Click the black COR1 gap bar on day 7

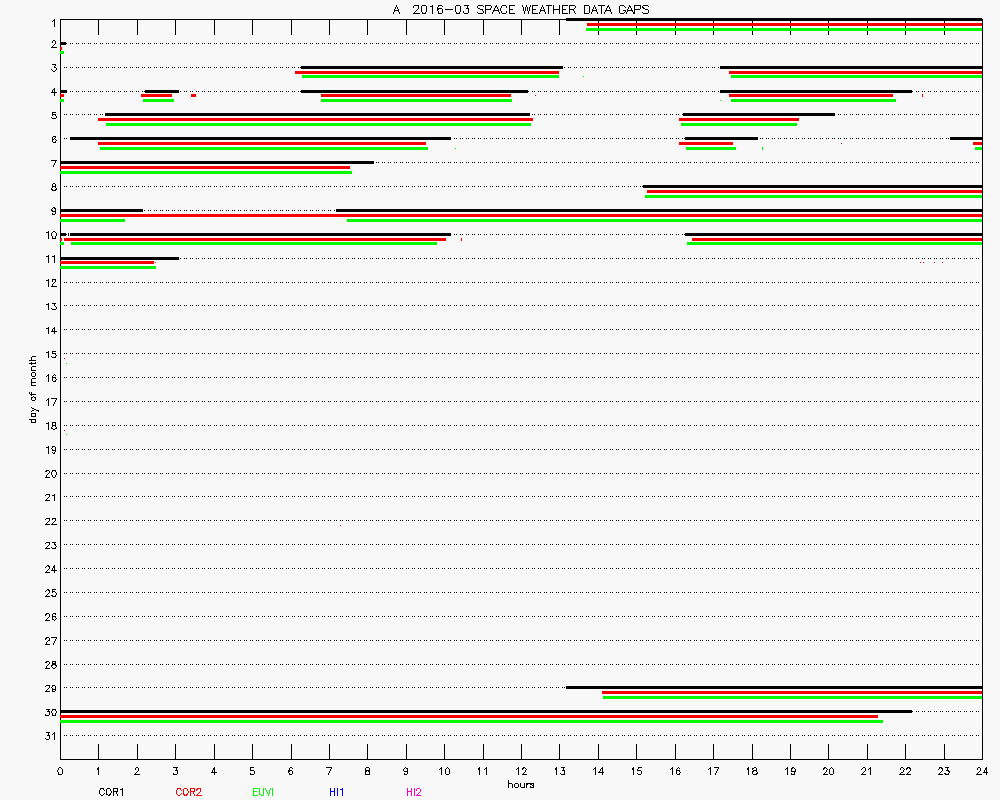pos(217,162)
